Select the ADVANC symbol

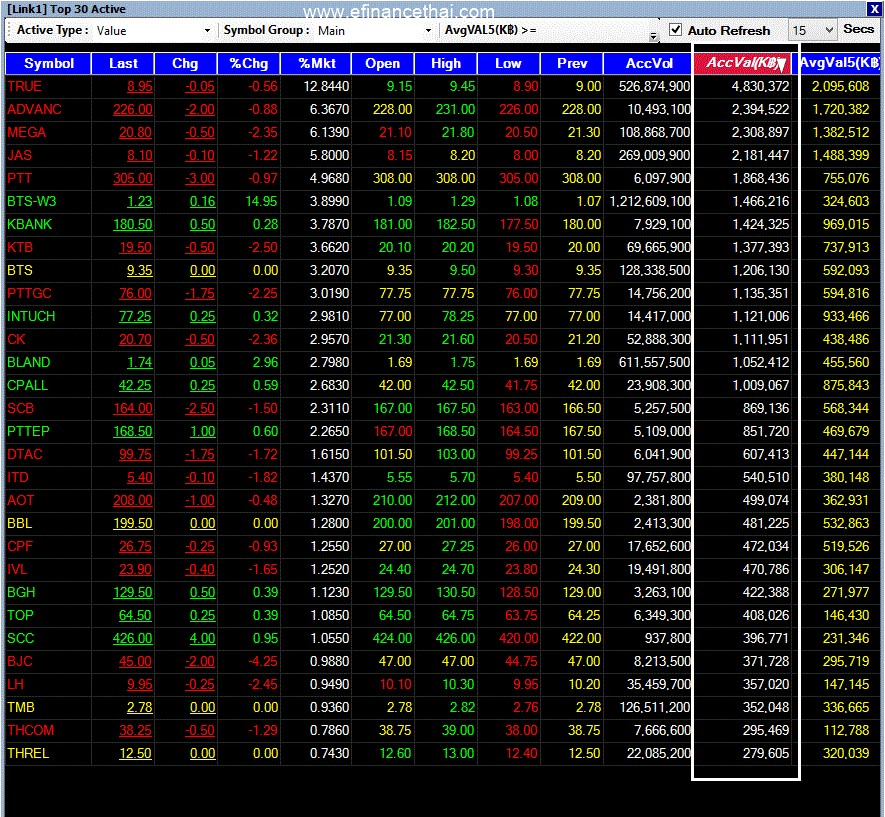click(34, 109)
